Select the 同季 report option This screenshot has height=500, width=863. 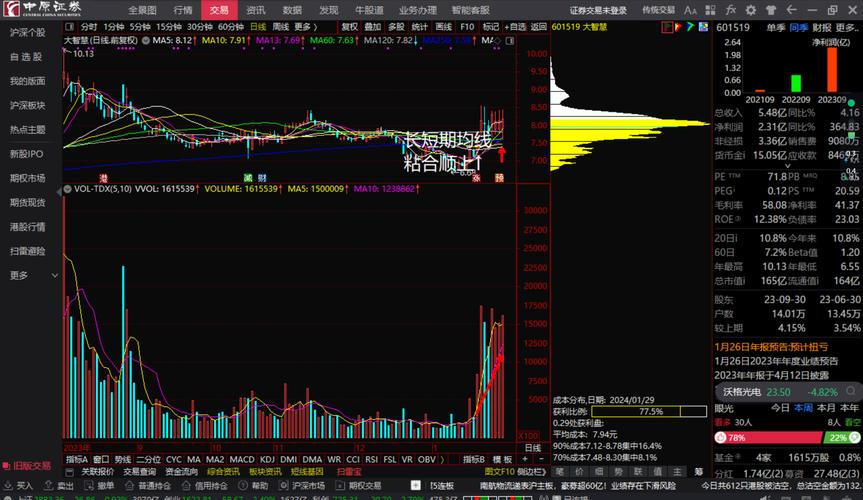(x=799, y=28)
